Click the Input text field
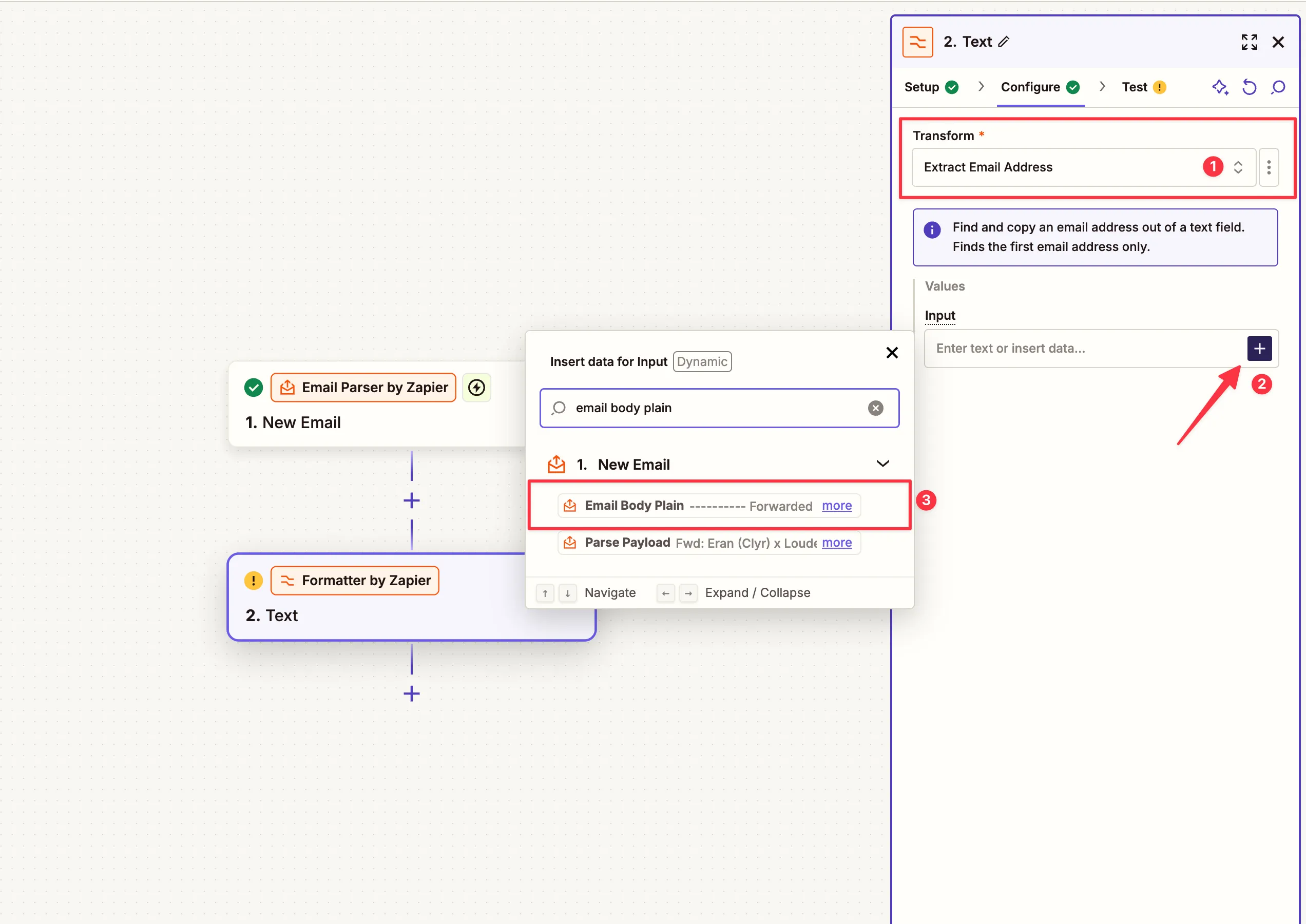Image resolution: width=1306 pixels, height=924 pixels. click(1084, 348)
